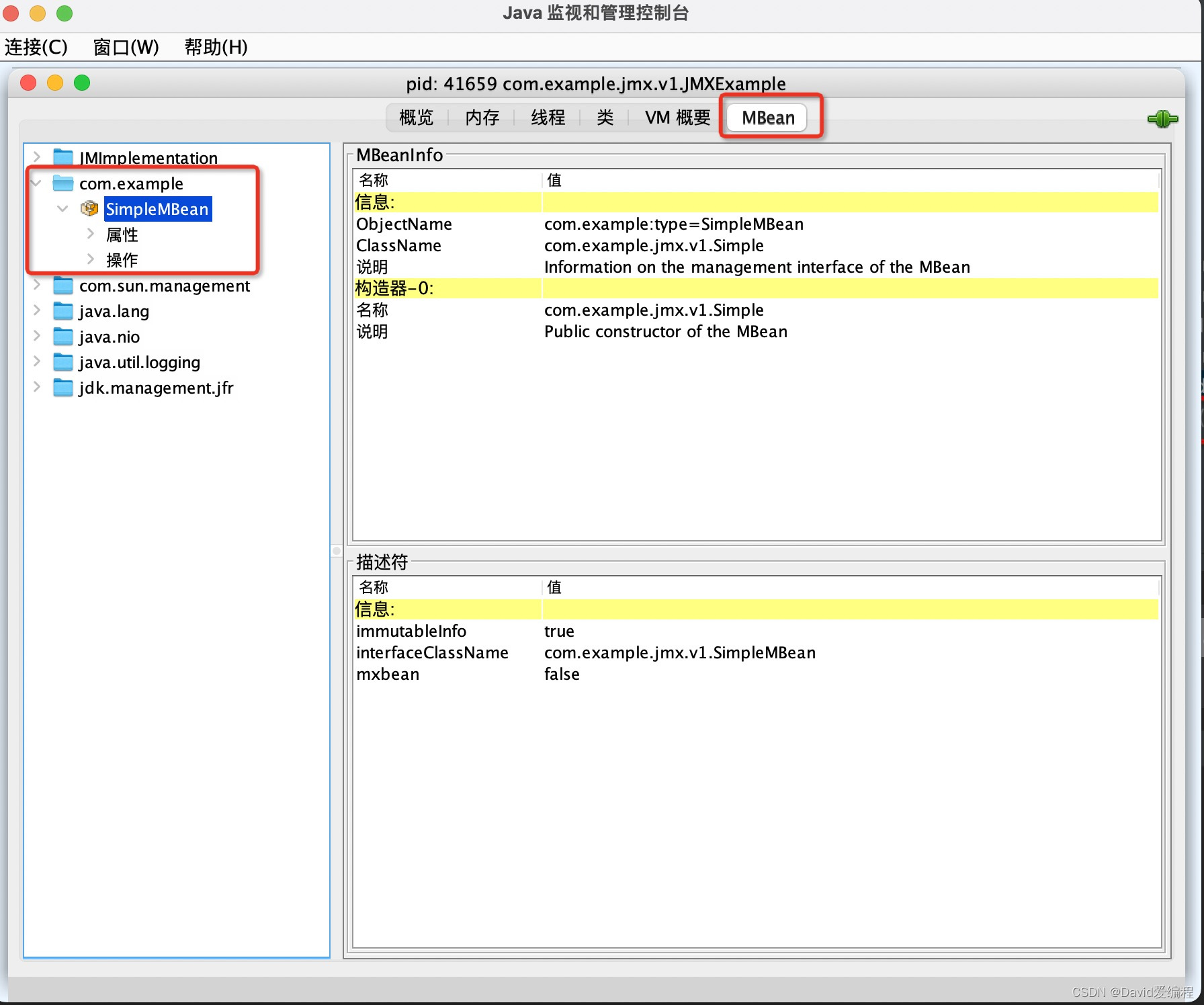Expand the com.sun.management node
Screen dimensions: 1204x1005
(x=37, y=286)
